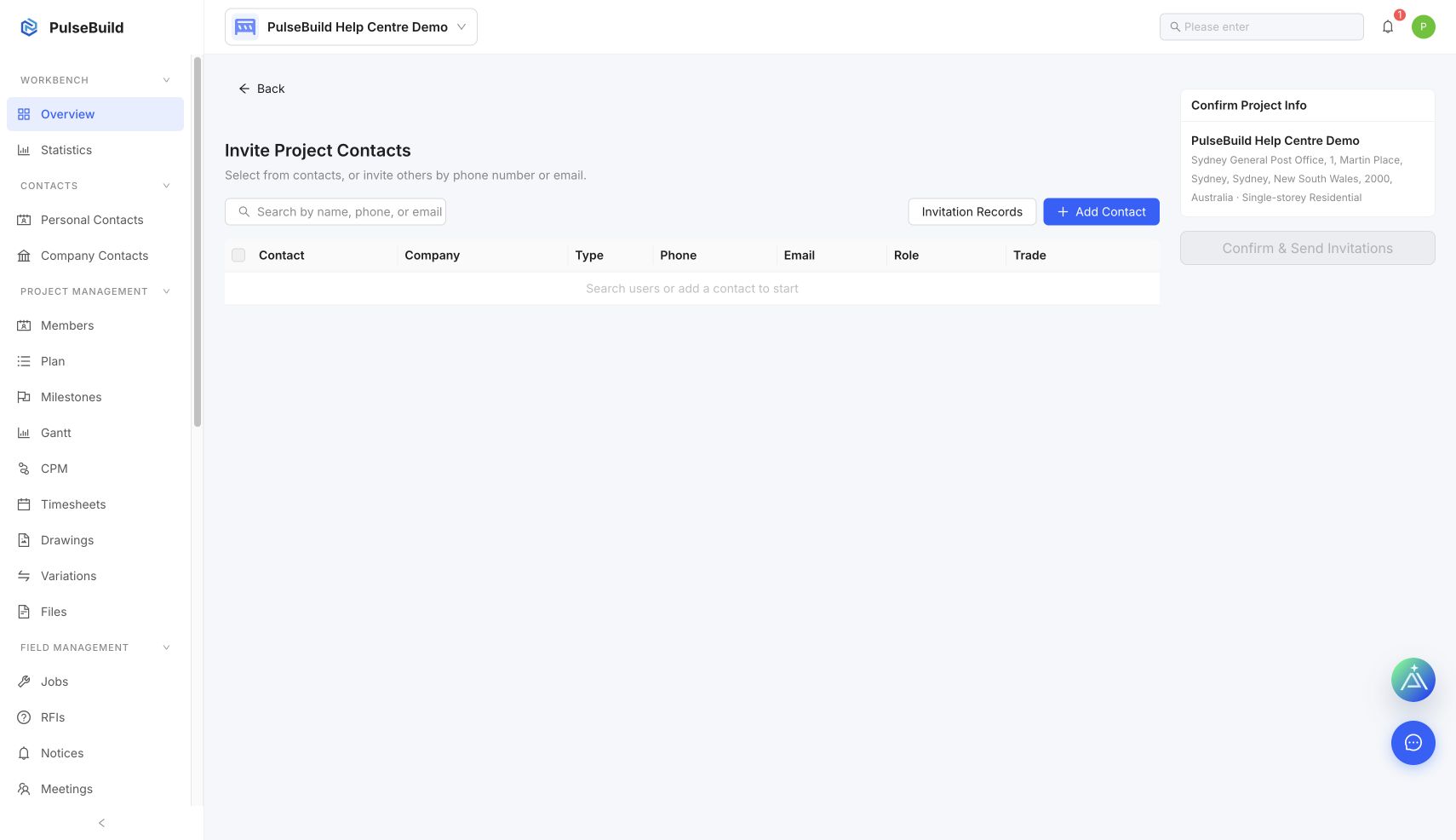Focus the contact search by name field
The width and height of the screenshot is (1456, 840).
tap(335, 212)
